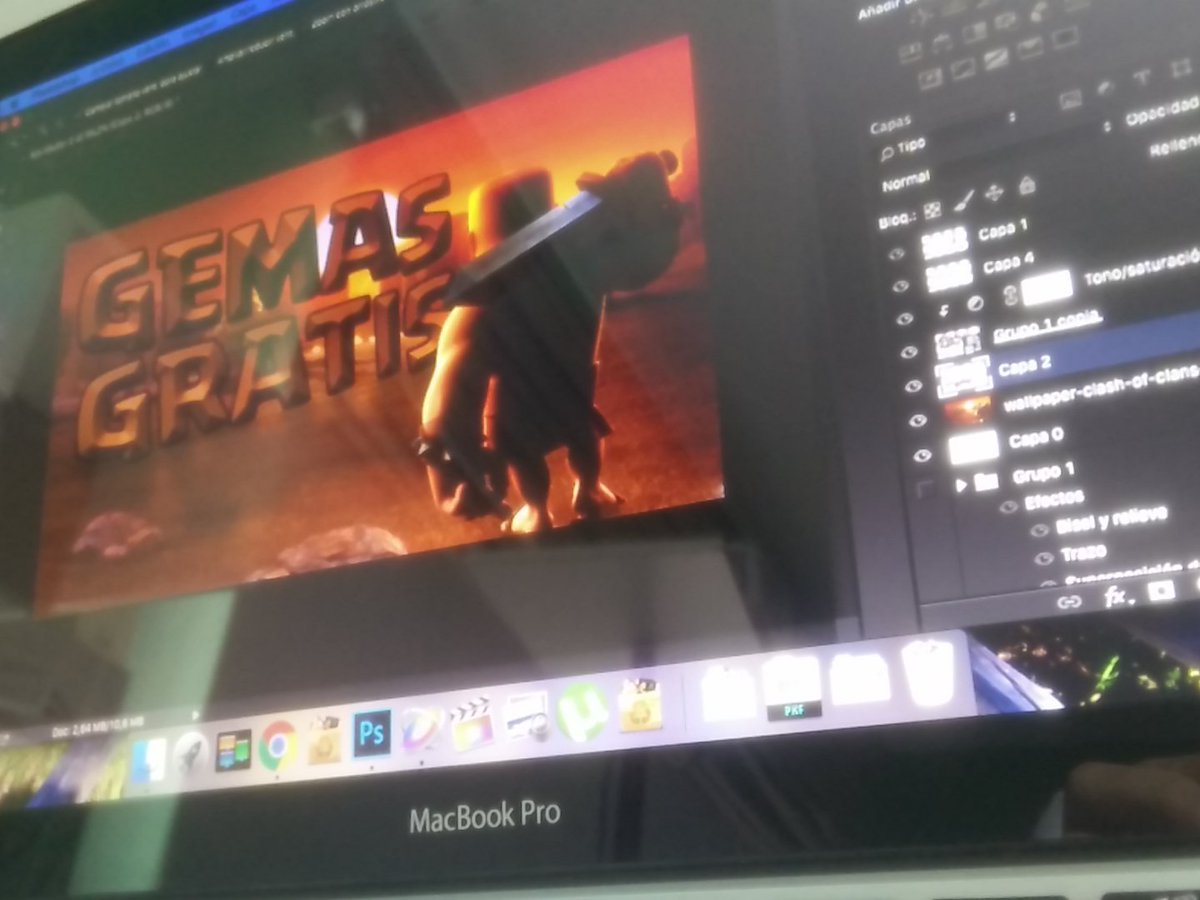Viewport: 1200px width, 900px height.
Task: Lock layer position with move icon
Action: click(994, 194)
